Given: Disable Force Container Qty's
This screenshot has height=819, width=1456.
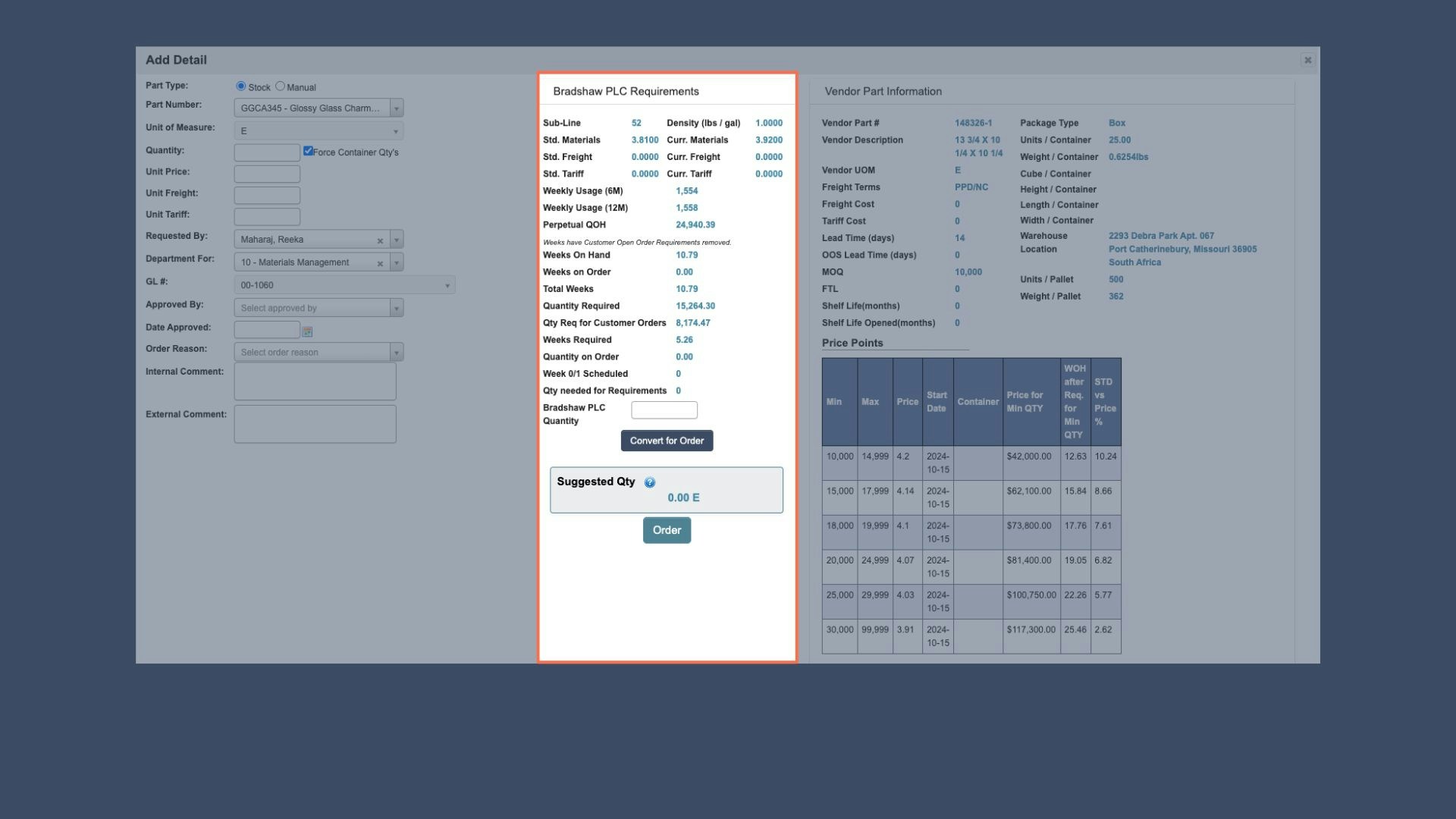Looking at the screenshot, I should click(x=308, y=150).
